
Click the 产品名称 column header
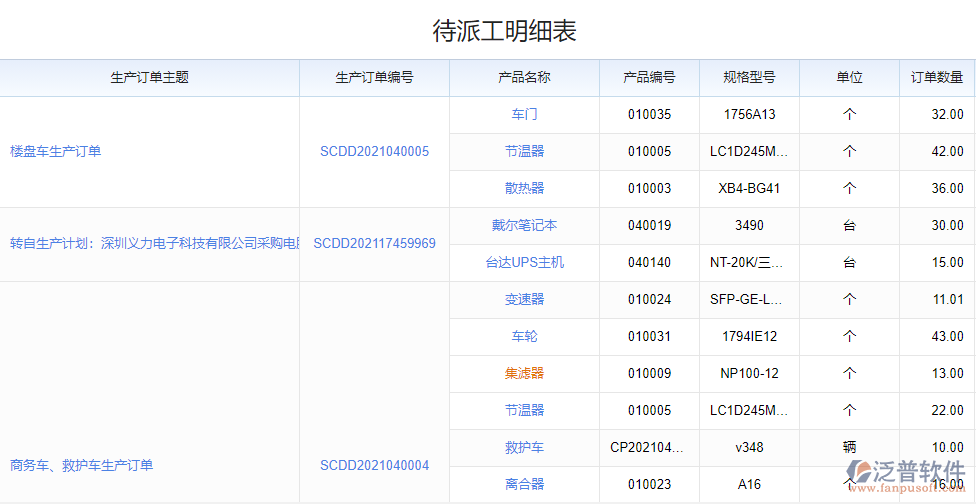(x=524, y=78)
